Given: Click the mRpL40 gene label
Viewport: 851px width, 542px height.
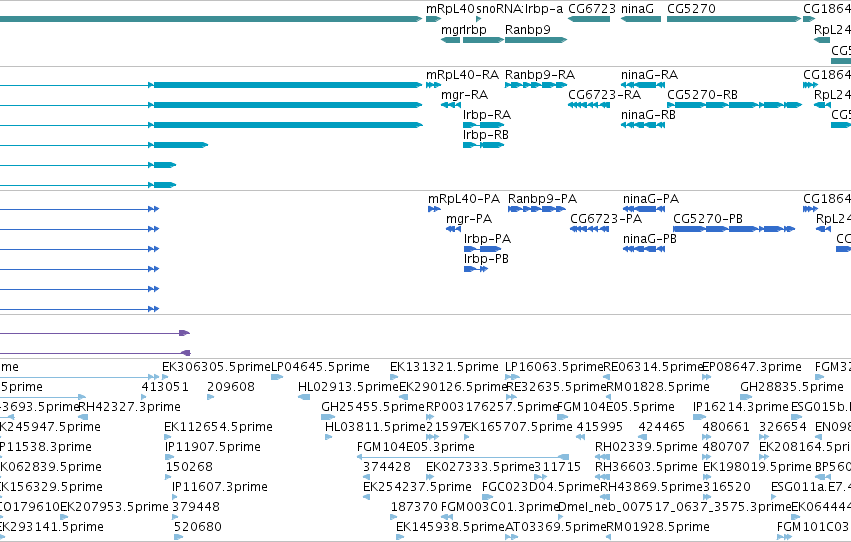Looking at the screenshot, I should pos(450,9).
